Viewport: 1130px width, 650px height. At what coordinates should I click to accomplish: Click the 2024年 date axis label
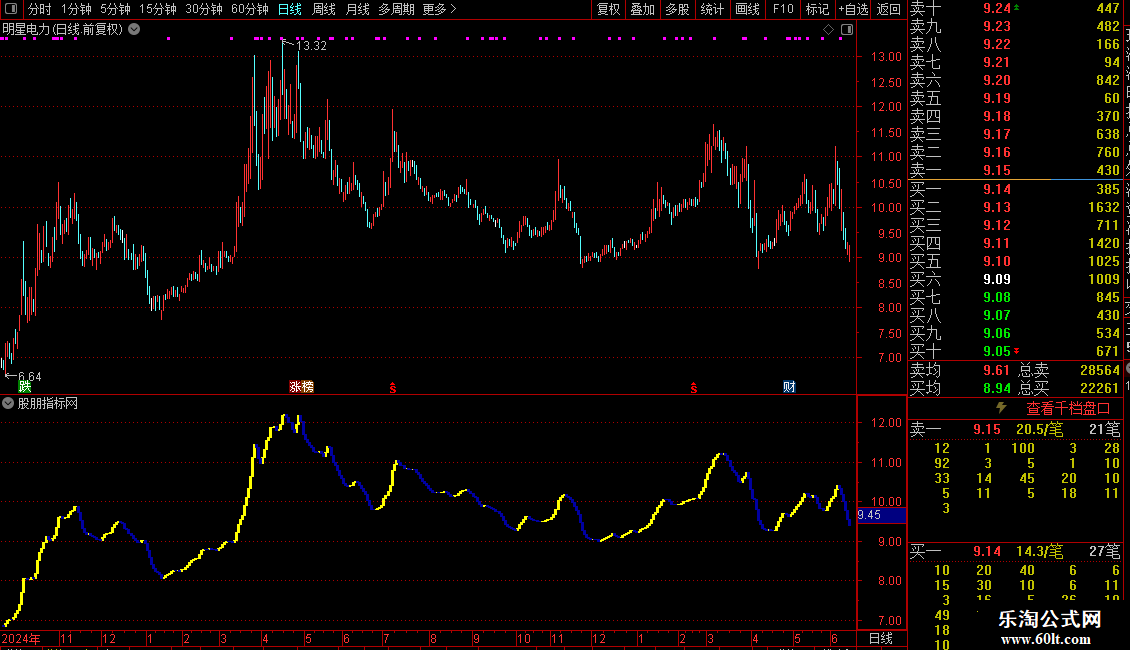[x=21, y=638]
